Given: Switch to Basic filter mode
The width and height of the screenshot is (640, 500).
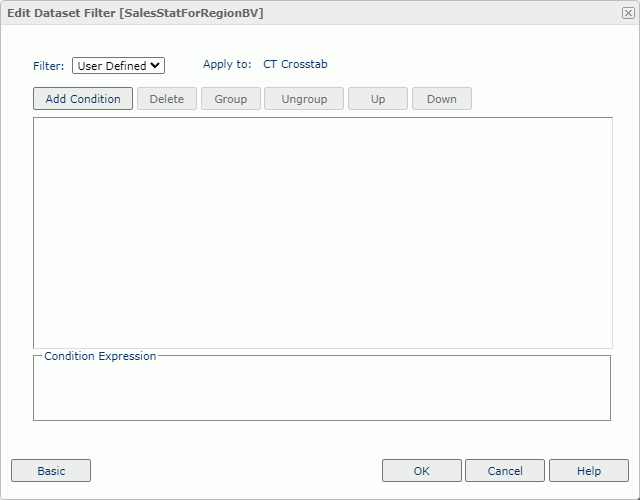Looking at the screenshot, I should [x=51, y=471].
